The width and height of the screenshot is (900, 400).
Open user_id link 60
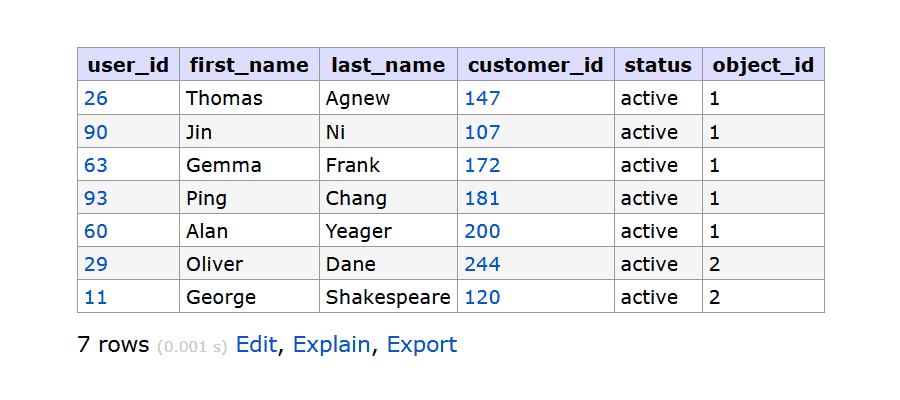tap(95, 231)
